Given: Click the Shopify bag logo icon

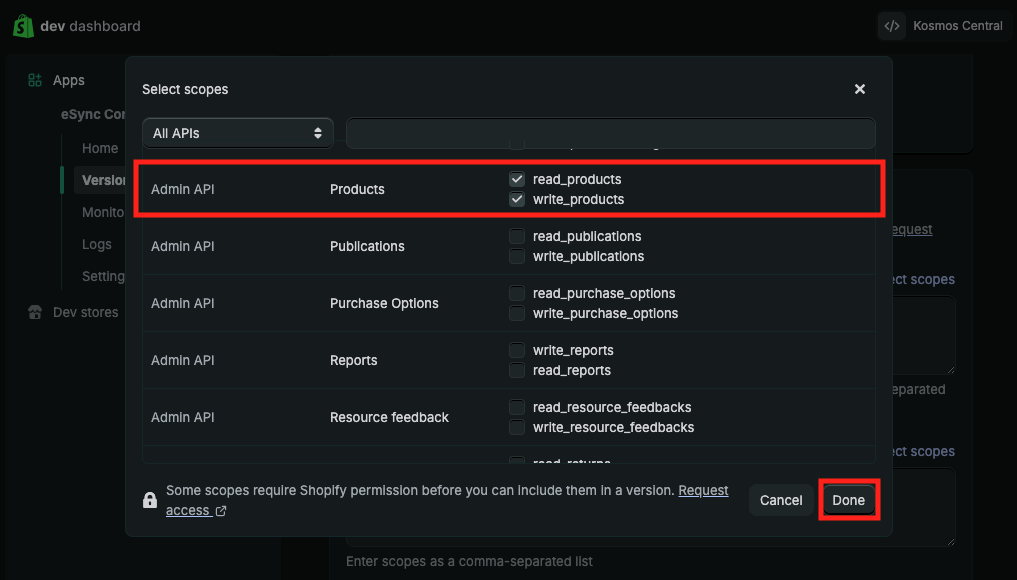Looking at the screenshot, I should click(23, 26).
